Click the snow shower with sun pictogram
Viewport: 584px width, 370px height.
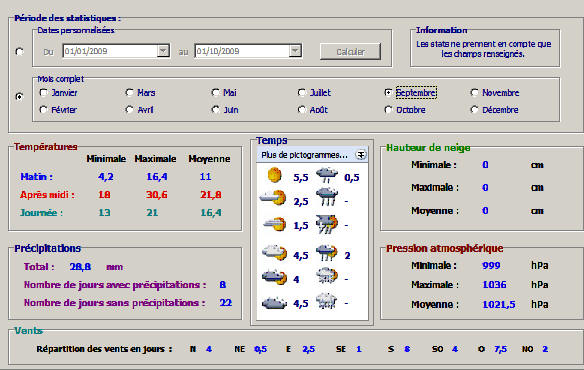pyautogui.click(x=327, y=276)
